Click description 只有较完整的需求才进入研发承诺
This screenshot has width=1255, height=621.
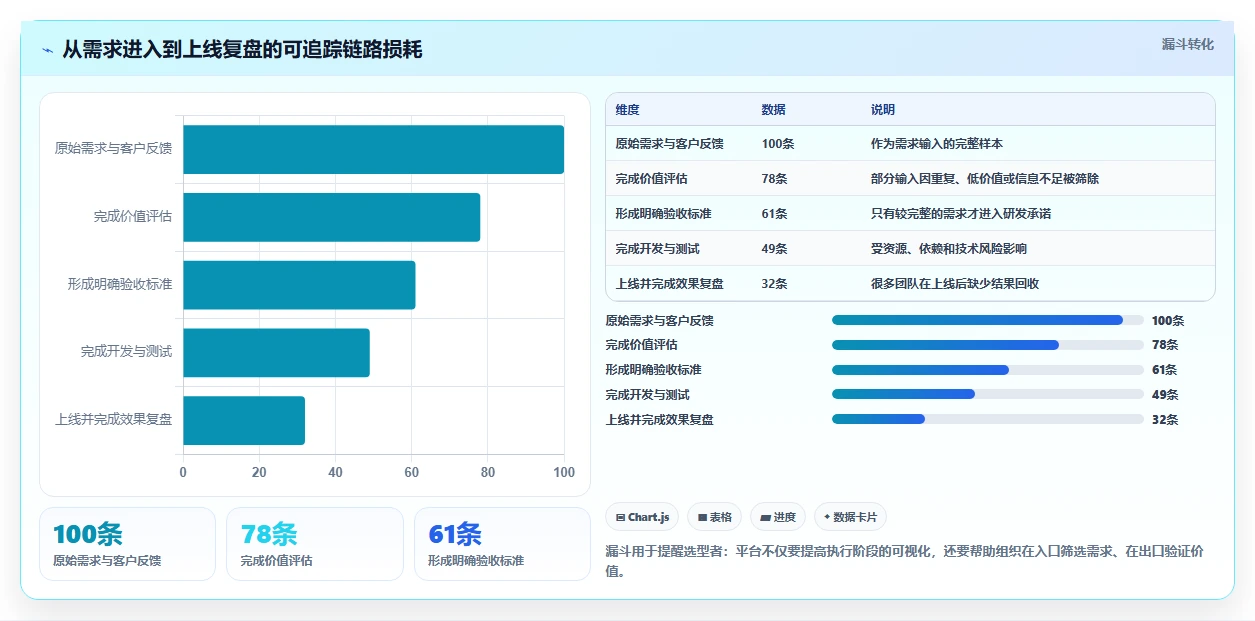coord(961,214)
